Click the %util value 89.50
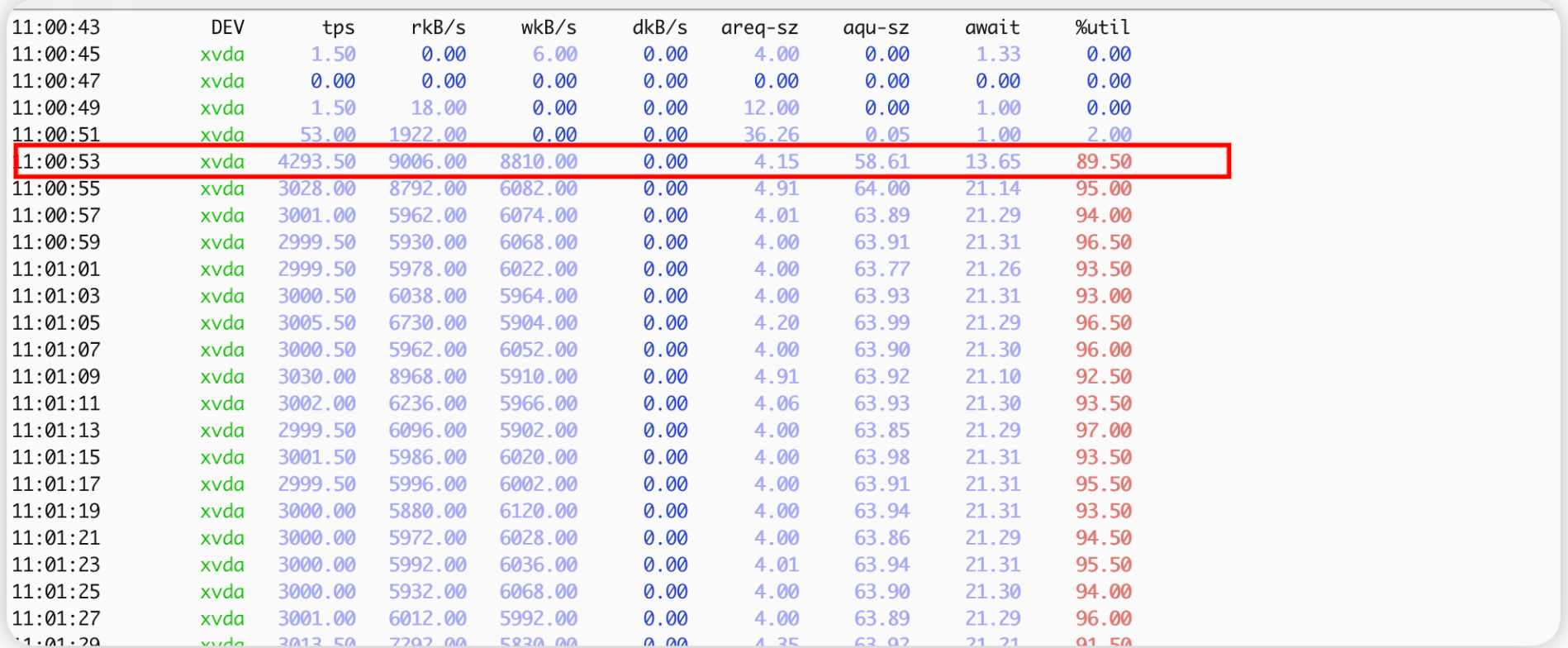The image size is (1568, 648). tap(1104, 162)
